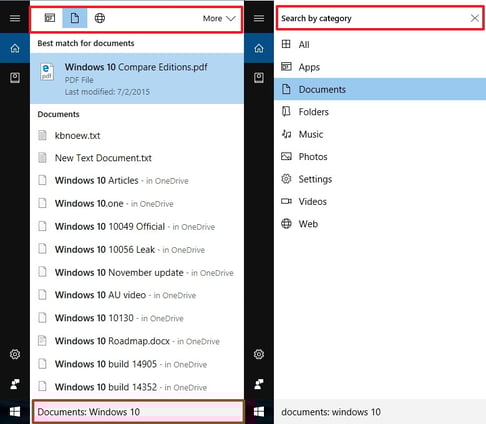The width and height of the screenshot is (486, 424).
Task: Choose the Music category
Action: [x=380, y=134]
